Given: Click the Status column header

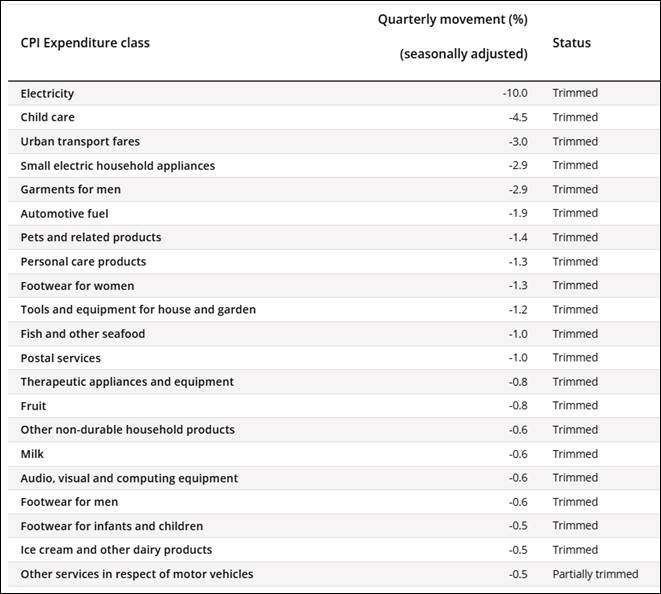Looking at the screenshot, I should 571,43.
